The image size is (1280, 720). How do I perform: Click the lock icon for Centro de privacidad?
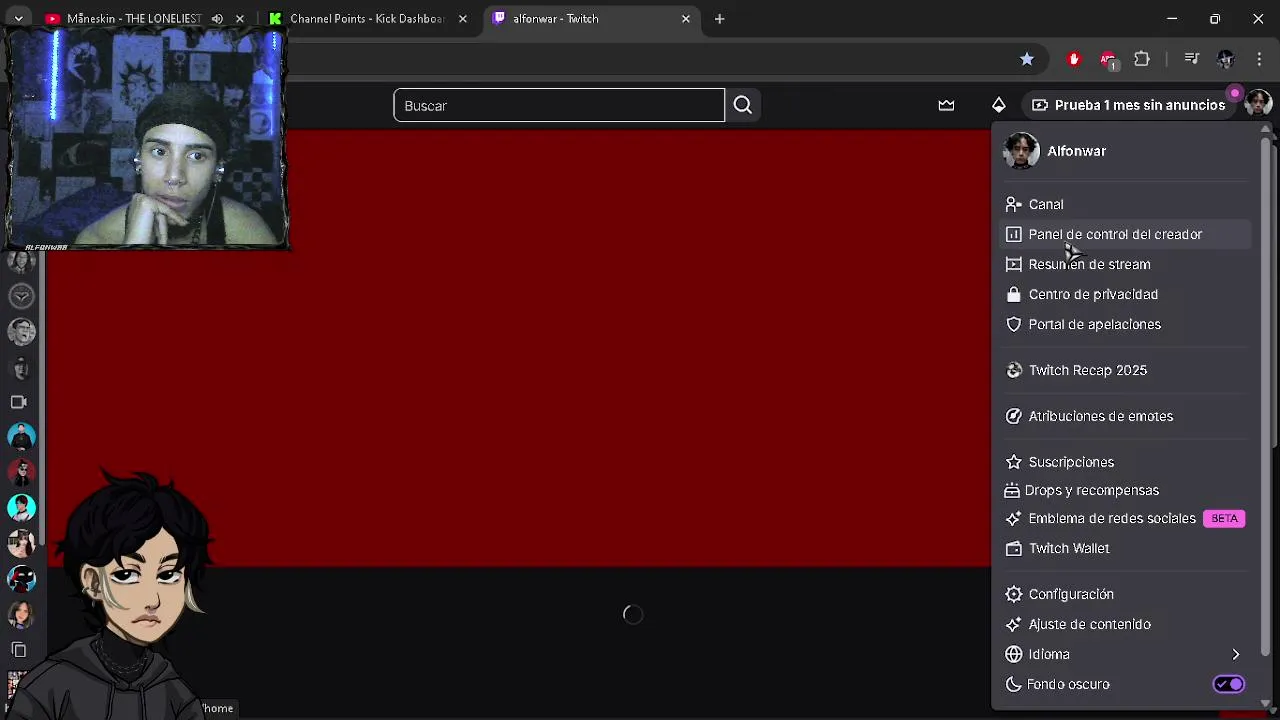[1013, 294]
